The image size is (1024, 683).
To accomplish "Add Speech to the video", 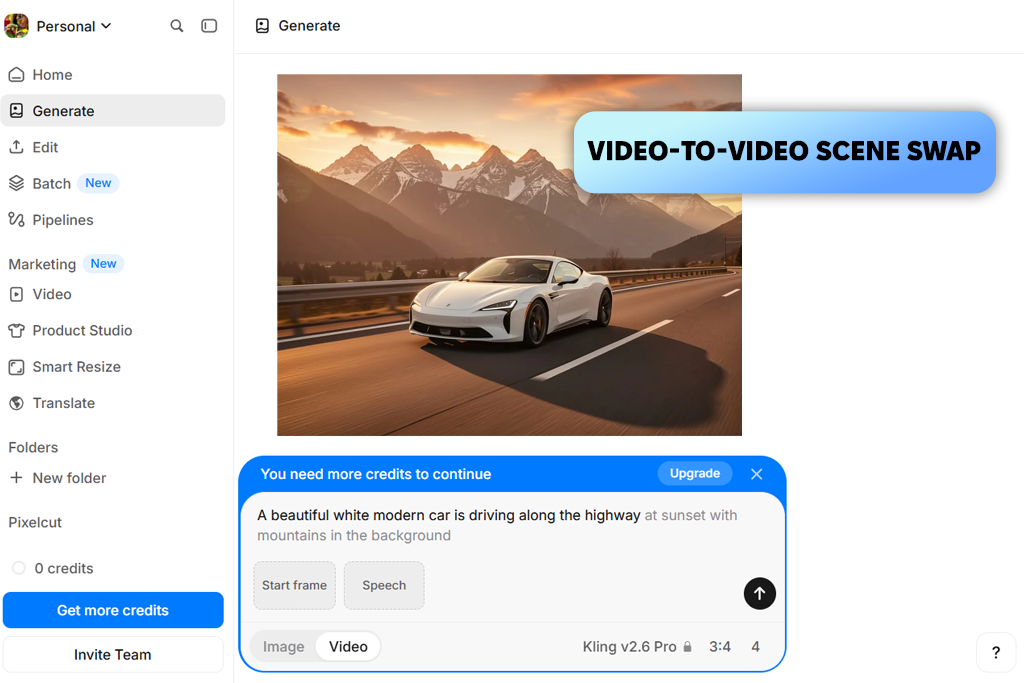I will point(384,585).
